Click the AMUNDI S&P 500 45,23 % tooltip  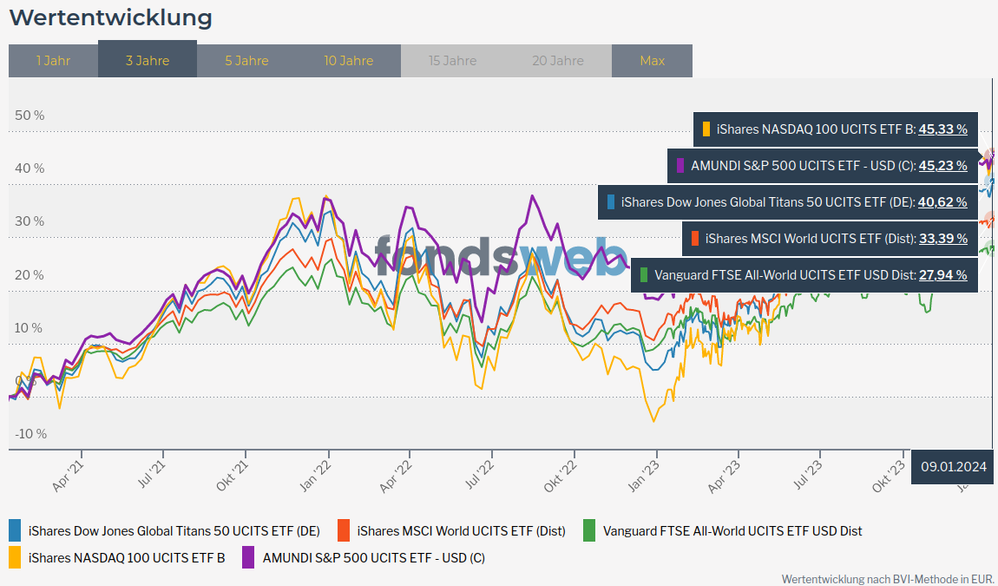pyautogui.click(x=821, y=165)
